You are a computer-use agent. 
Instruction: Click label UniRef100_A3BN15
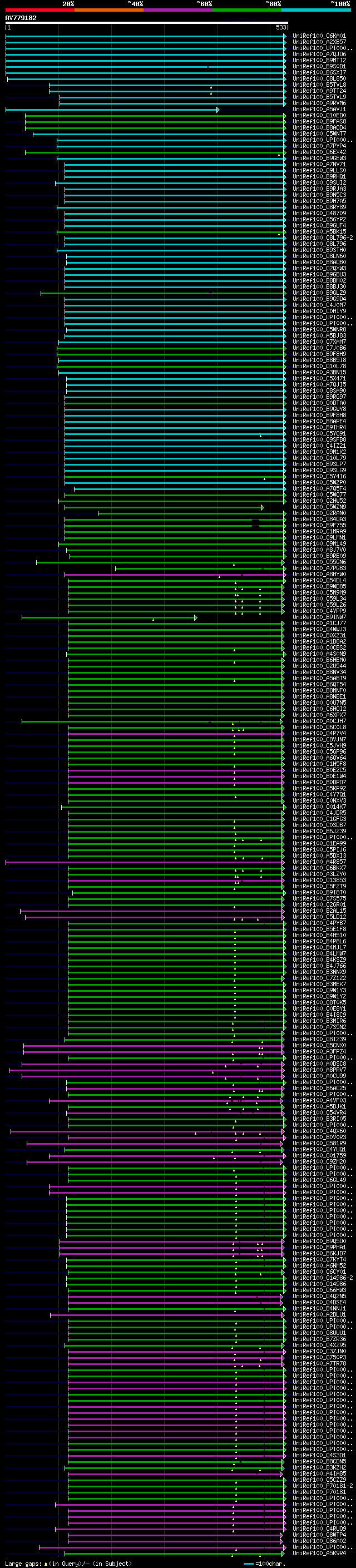[x=319, y=373]
